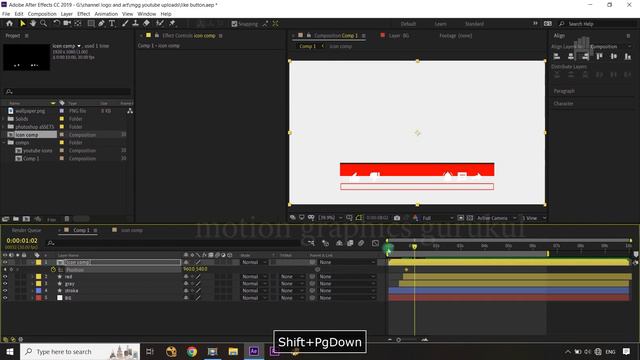Screen dimensions: 640x360
Task: Select the Standard workspace
Action: click(474, 24)
